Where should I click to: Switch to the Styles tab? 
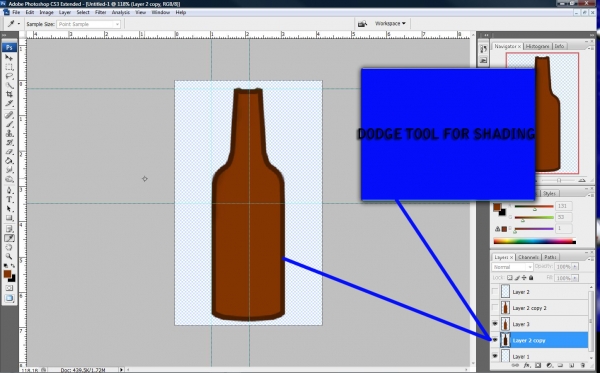549,194
